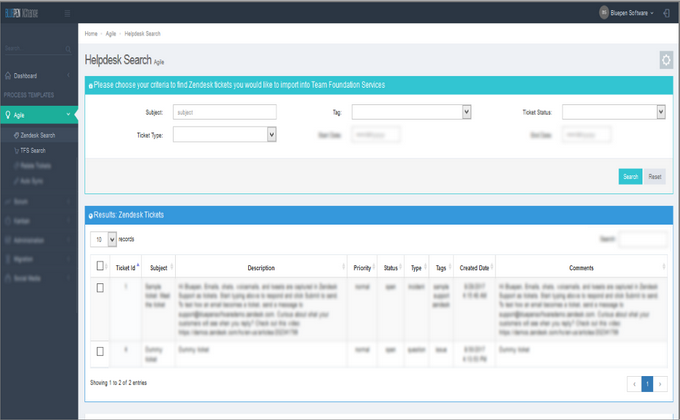Click the logout icon in top bar
Screen dimensions: 680x420
coord(667,13)
